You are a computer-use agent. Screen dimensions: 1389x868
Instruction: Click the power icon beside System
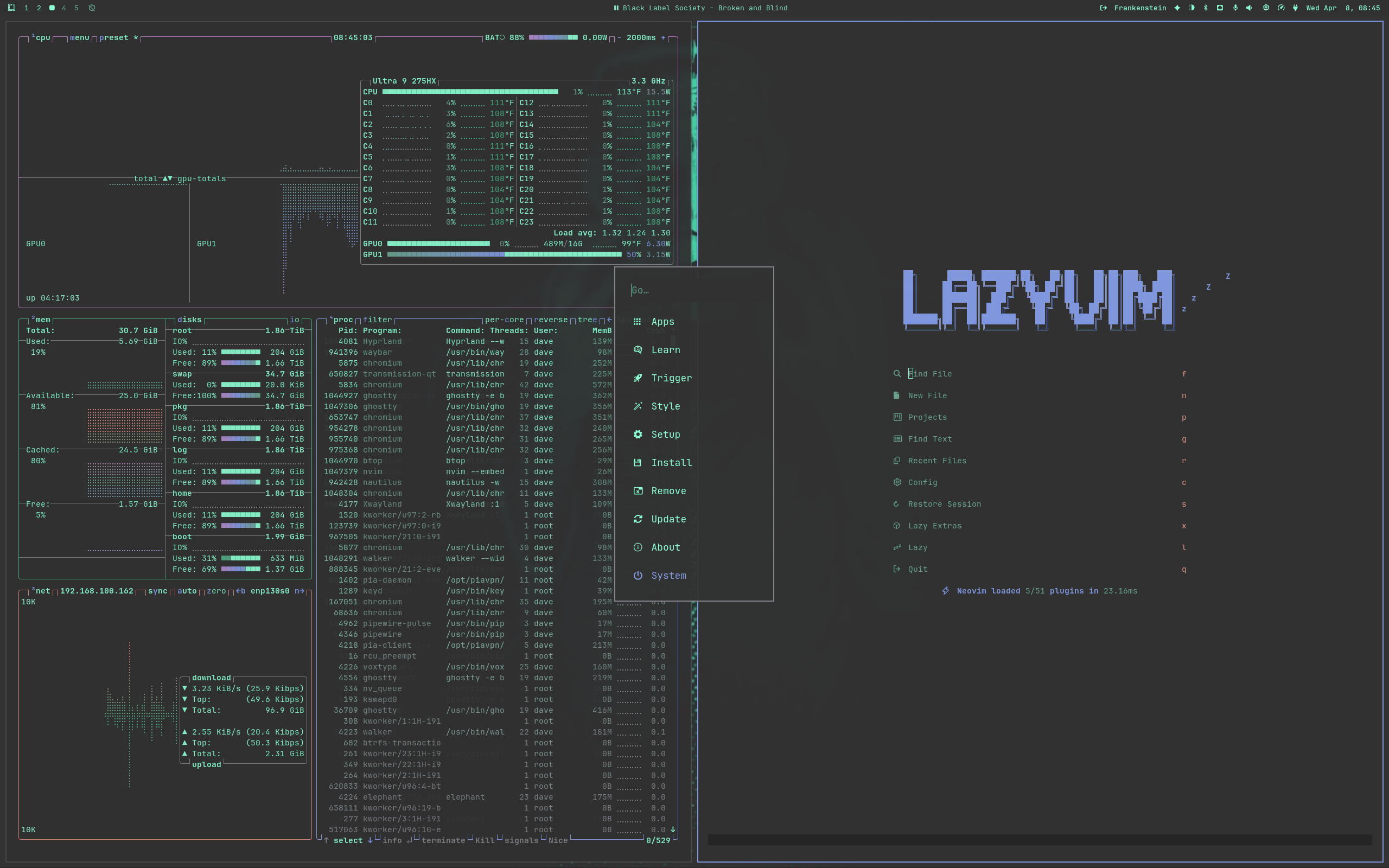[637, 575]
